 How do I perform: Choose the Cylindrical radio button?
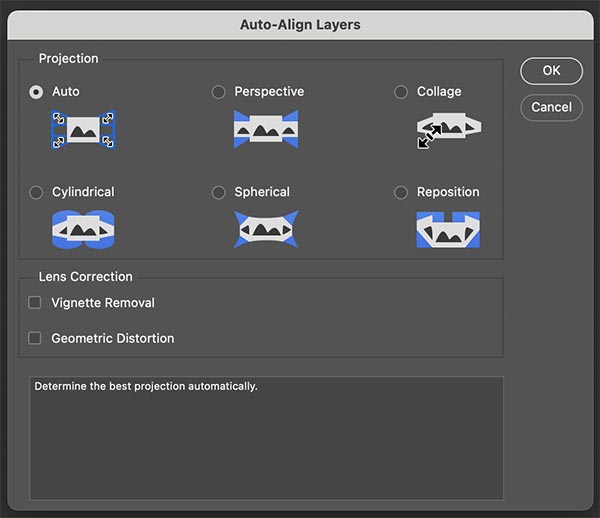tap(36, 192)
